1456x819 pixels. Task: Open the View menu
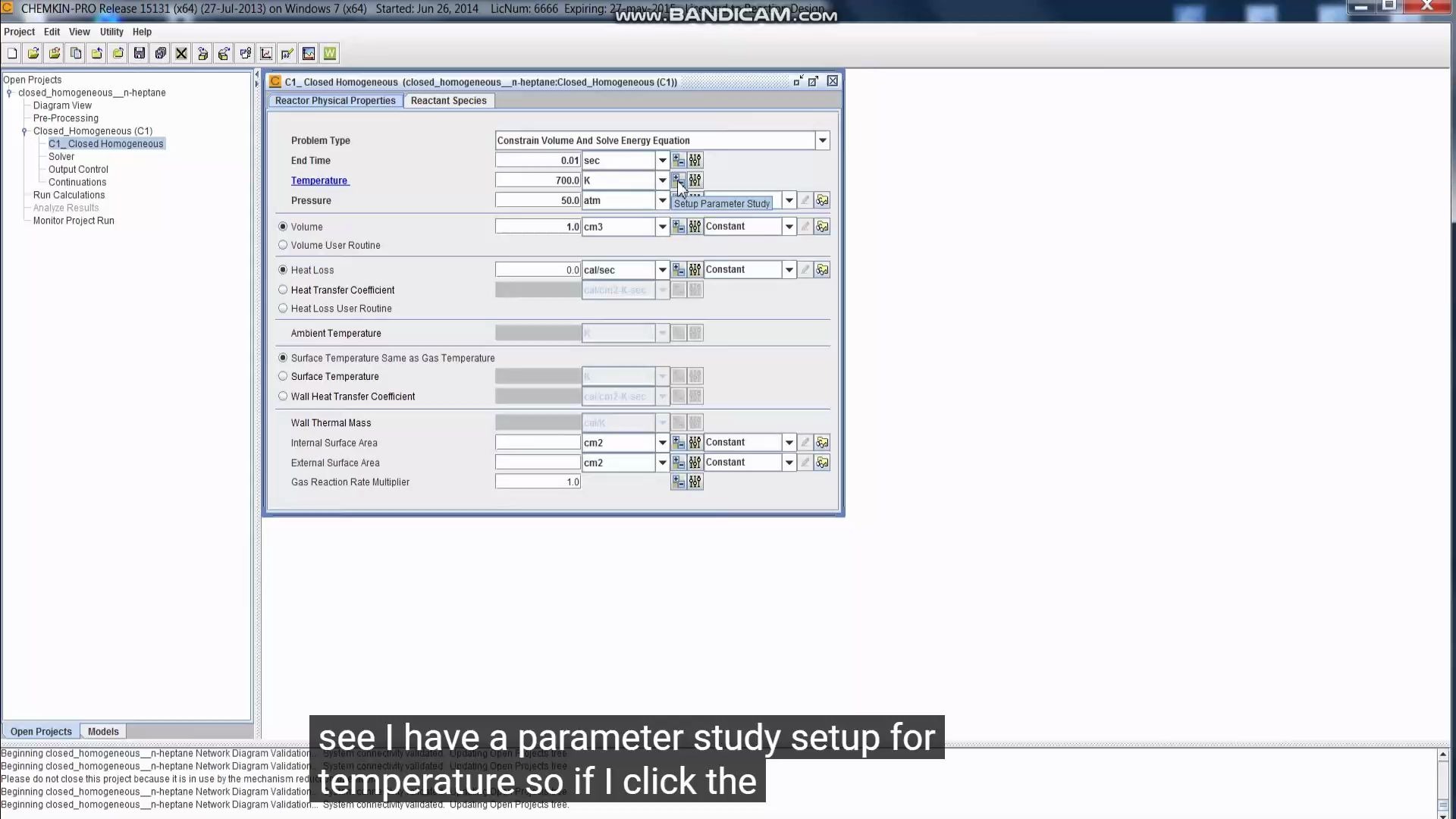(x=79, y=32)
